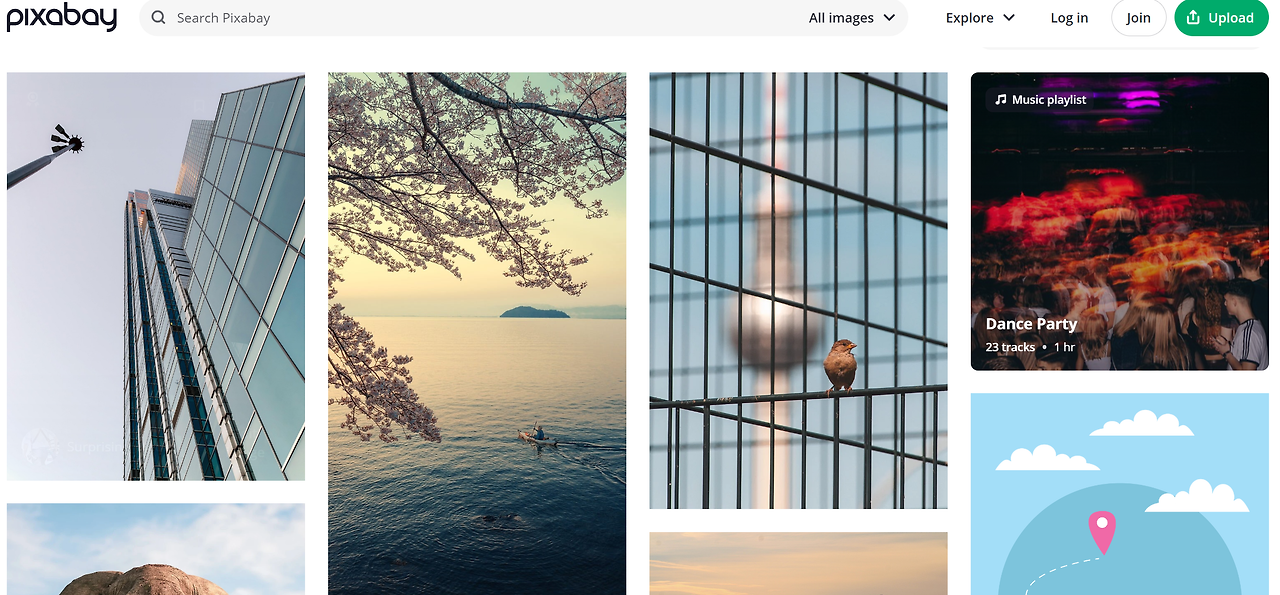Click the pink map pin illustration
Viewport: 1280px width, 595px height.
click(1101, 532)
